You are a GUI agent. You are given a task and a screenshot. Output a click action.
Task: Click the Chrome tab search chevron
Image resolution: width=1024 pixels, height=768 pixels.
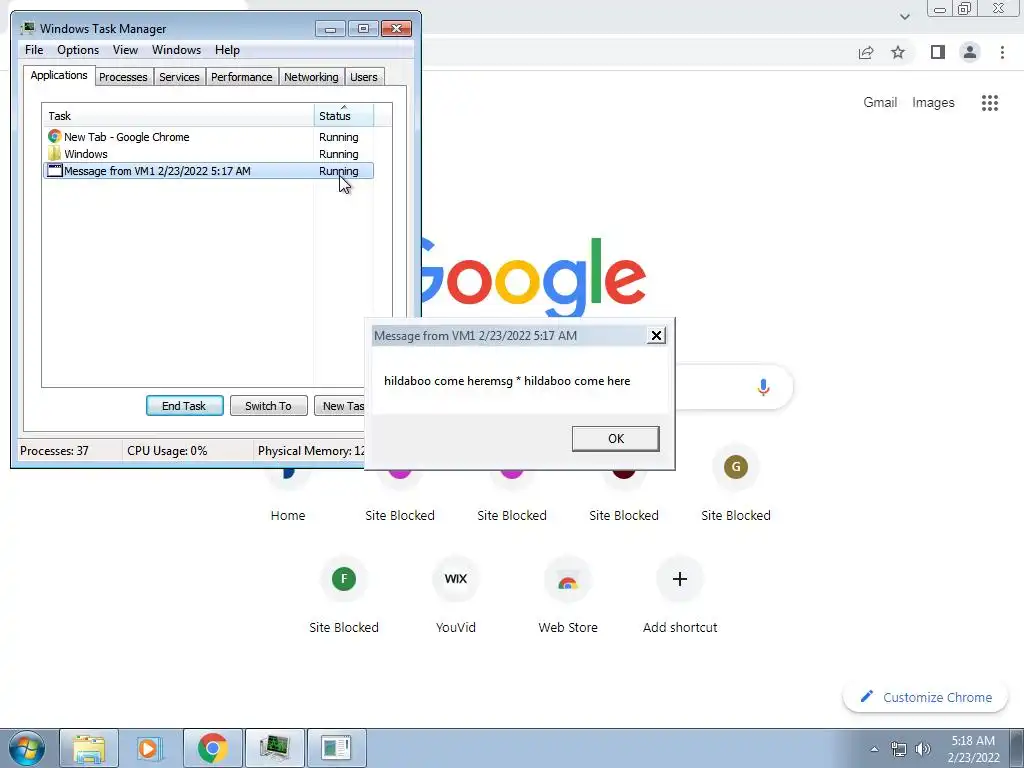pyautogui.click(x=904, y=17)
